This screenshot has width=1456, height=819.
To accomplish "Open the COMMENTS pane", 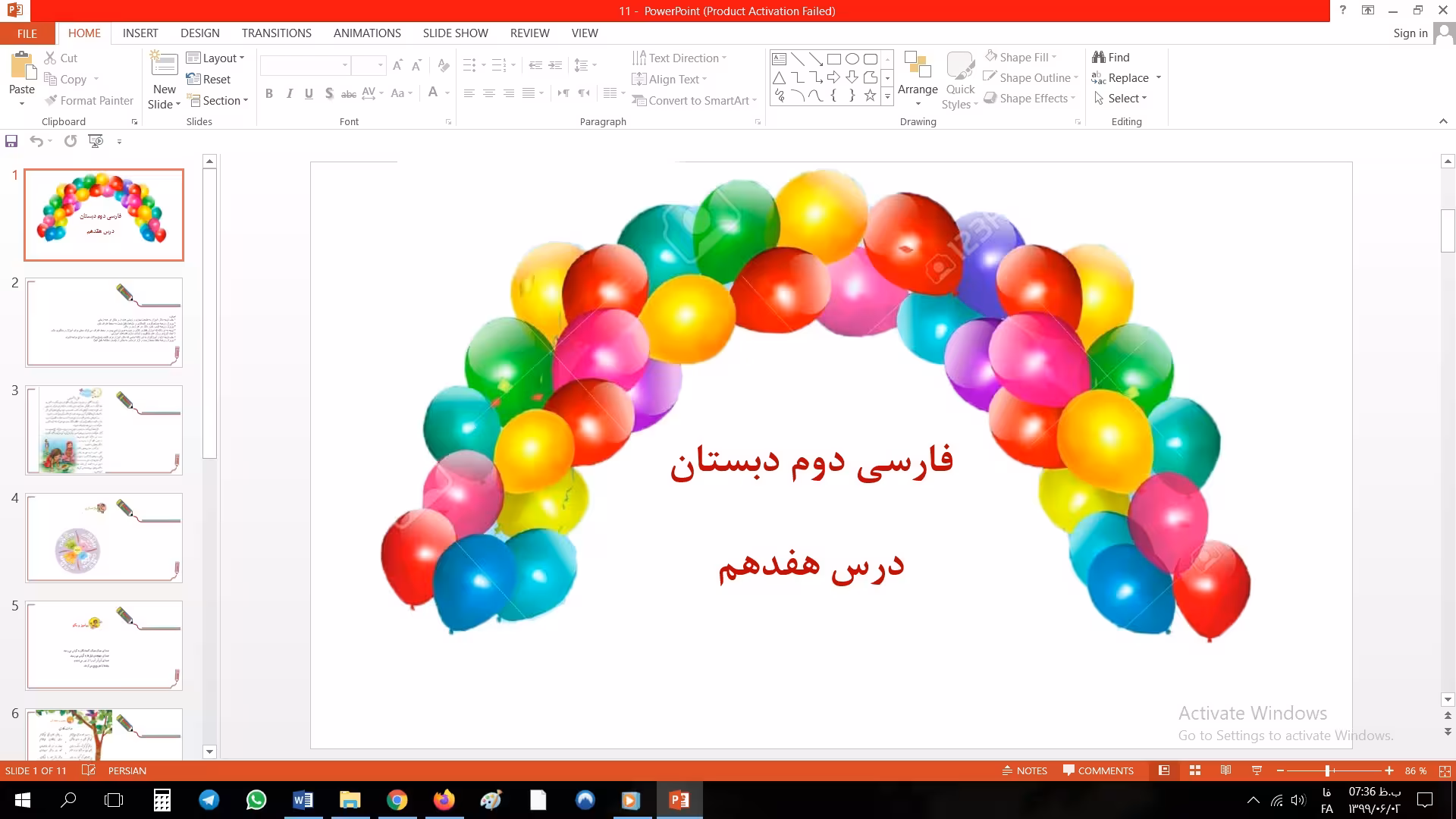I will [1099, 770].
